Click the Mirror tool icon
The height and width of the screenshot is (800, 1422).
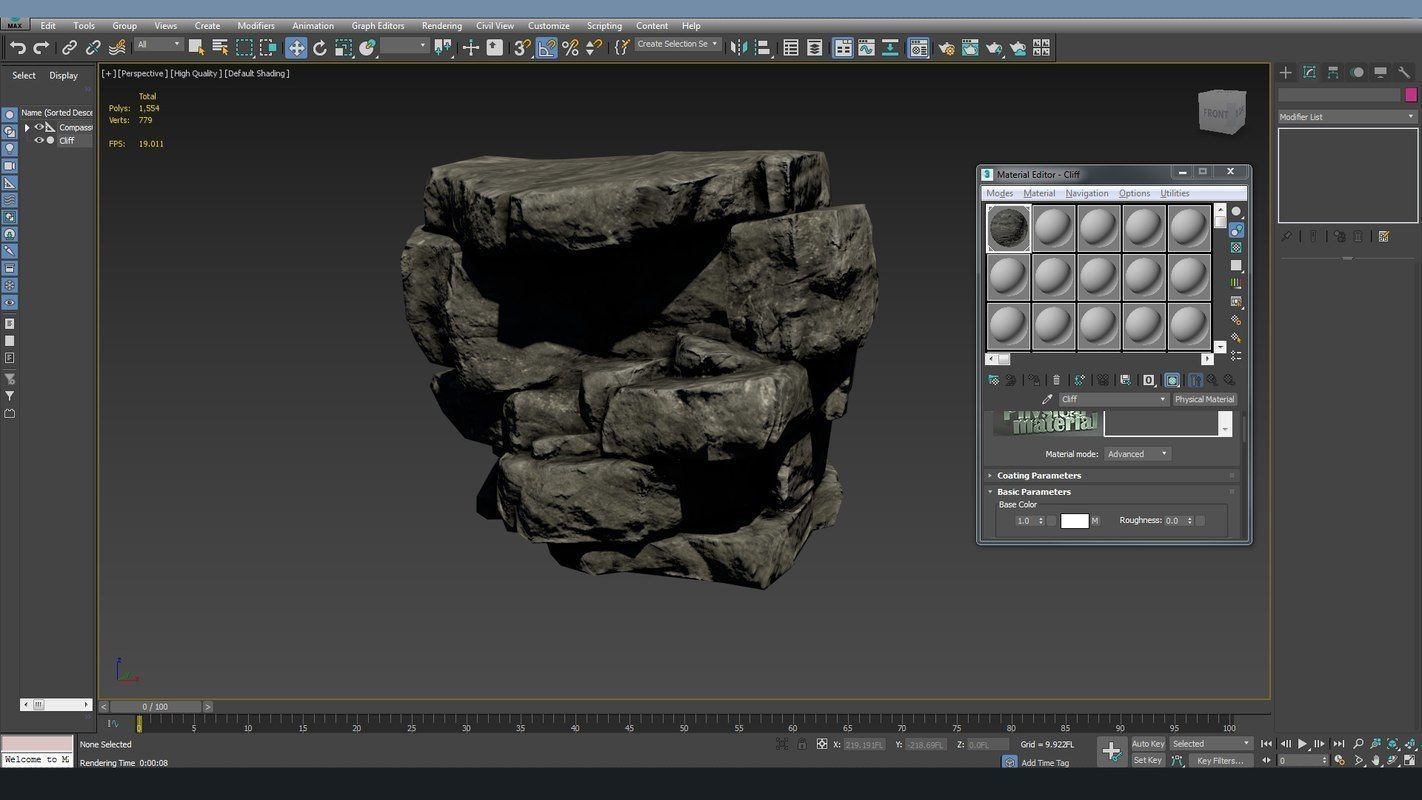(739, 47)
